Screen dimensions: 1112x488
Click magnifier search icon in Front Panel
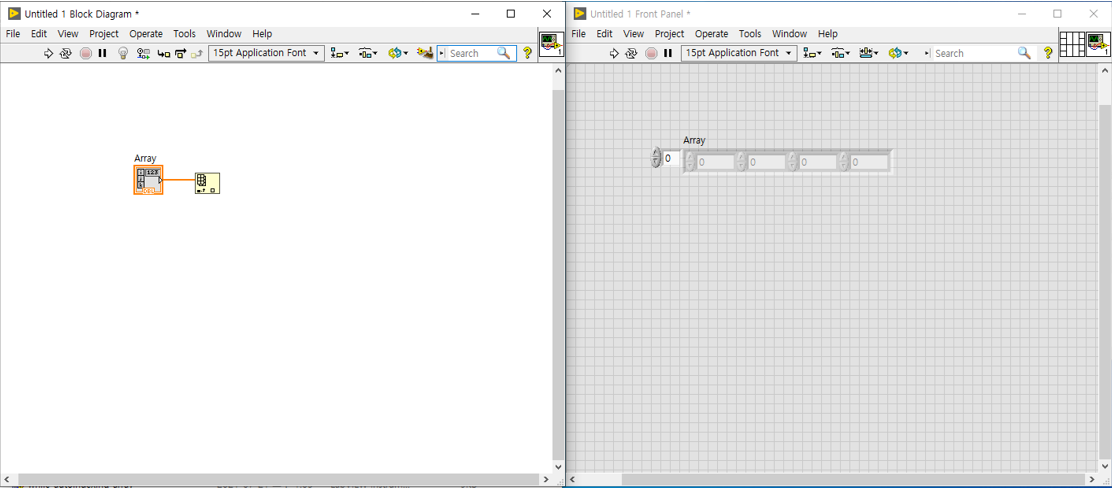tap(1023, 53)
